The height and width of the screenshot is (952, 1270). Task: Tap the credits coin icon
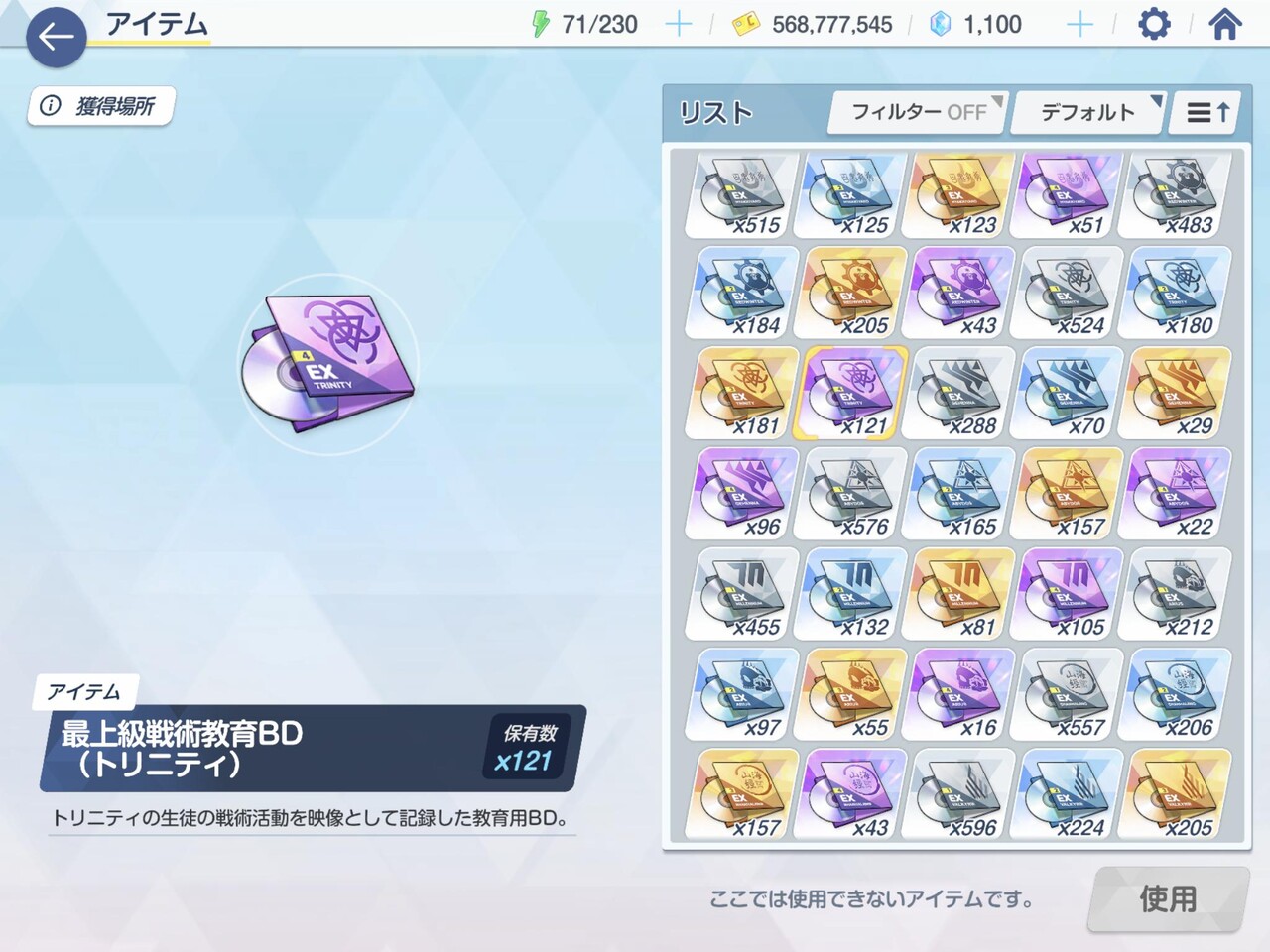[x=746, y=25]
